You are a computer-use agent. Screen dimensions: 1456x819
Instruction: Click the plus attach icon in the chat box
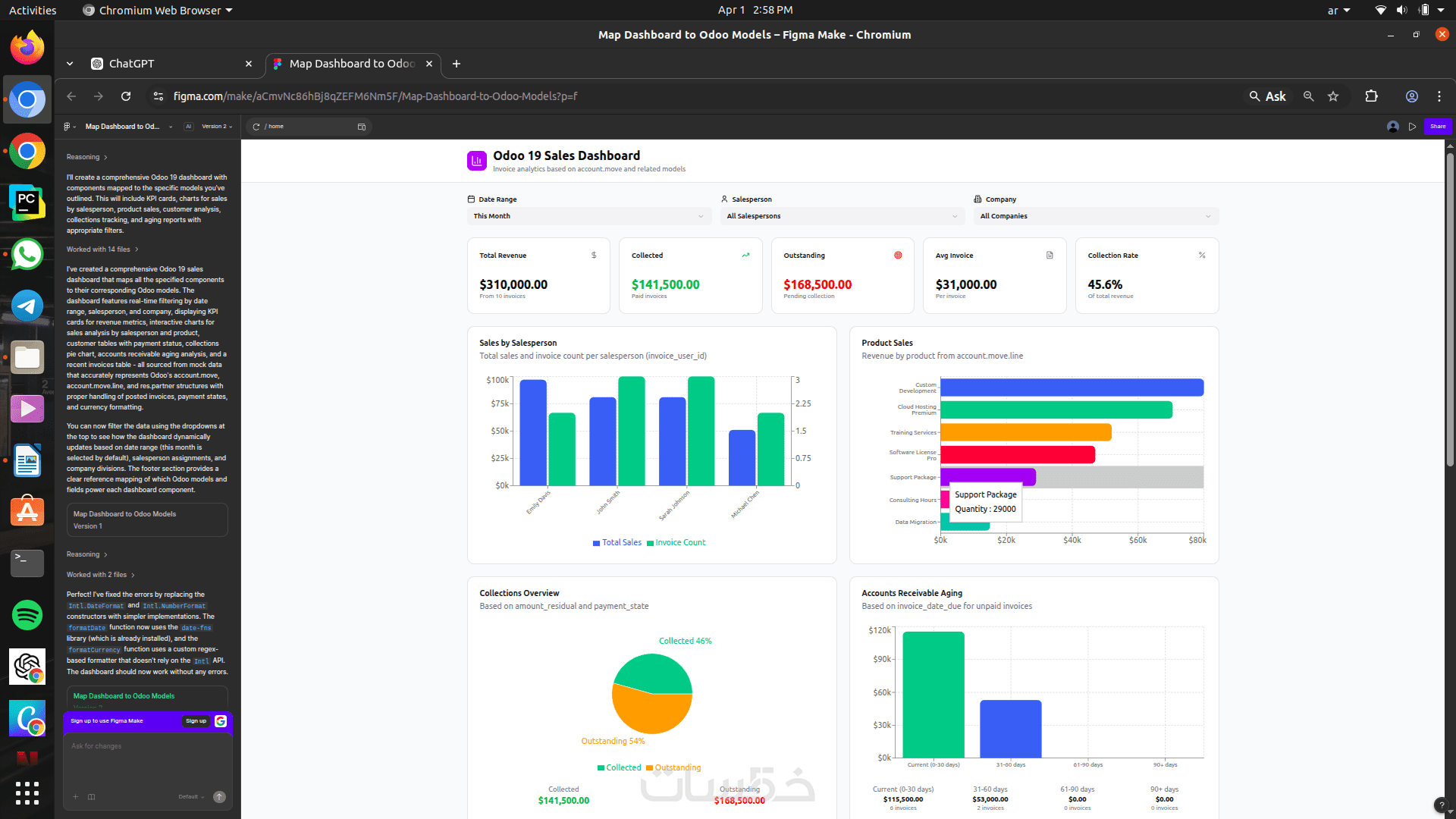[75, 797]
